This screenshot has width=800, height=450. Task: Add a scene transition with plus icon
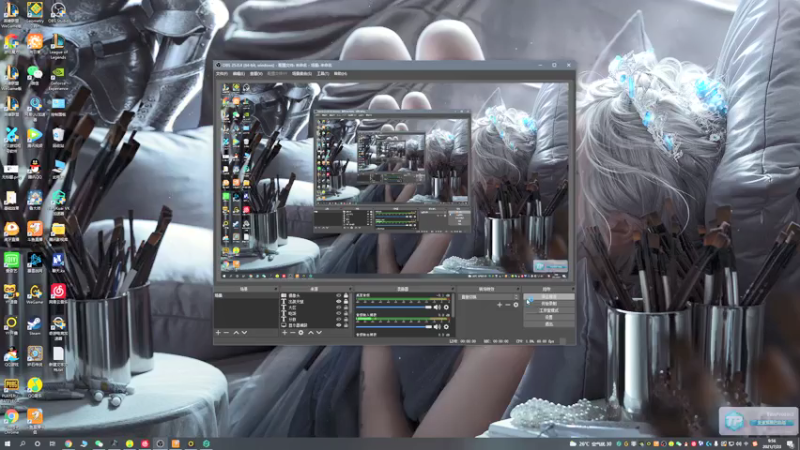499,305
